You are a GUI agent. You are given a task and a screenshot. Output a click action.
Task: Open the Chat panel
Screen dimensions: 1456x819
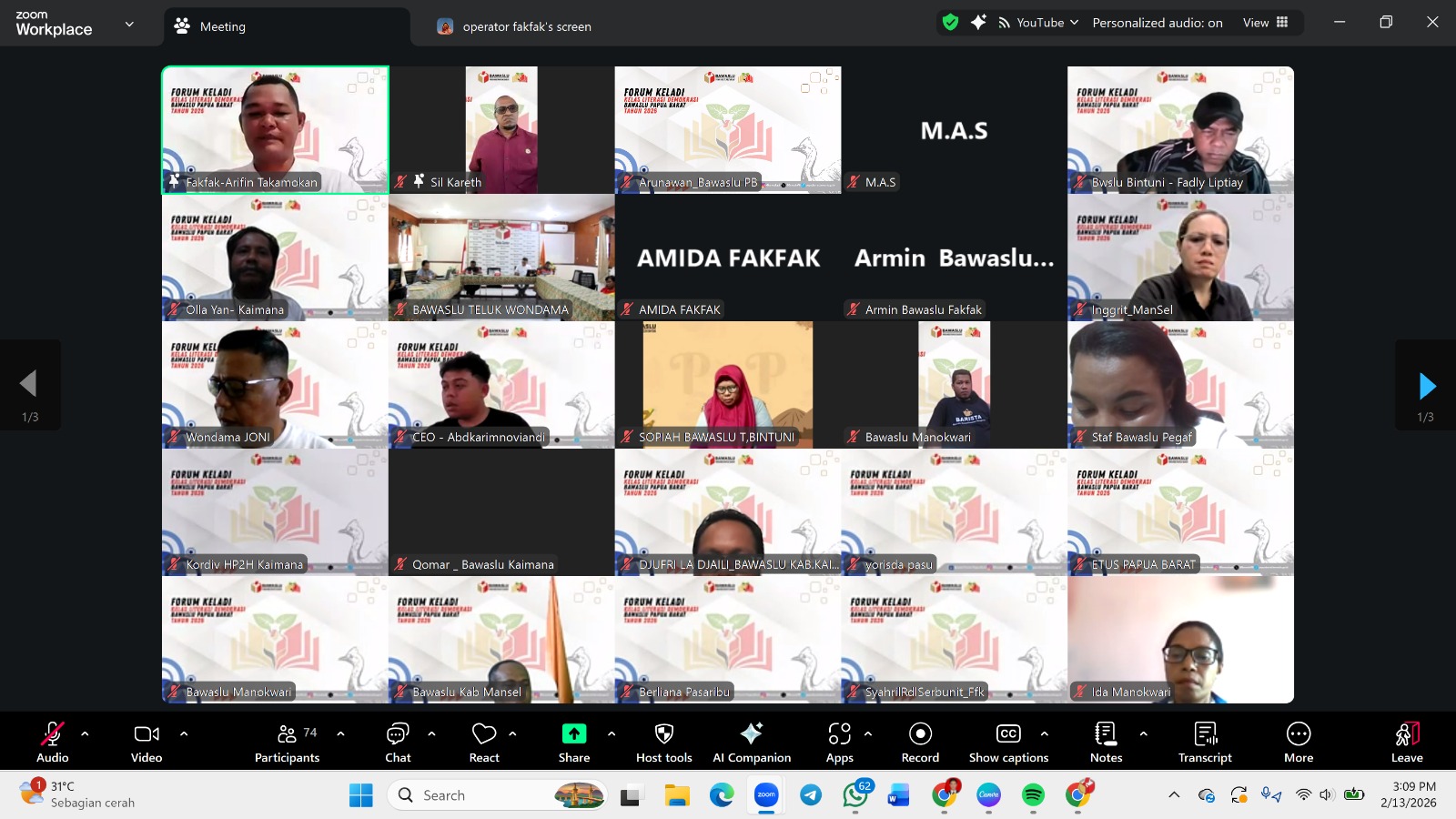tap(398, 742)
